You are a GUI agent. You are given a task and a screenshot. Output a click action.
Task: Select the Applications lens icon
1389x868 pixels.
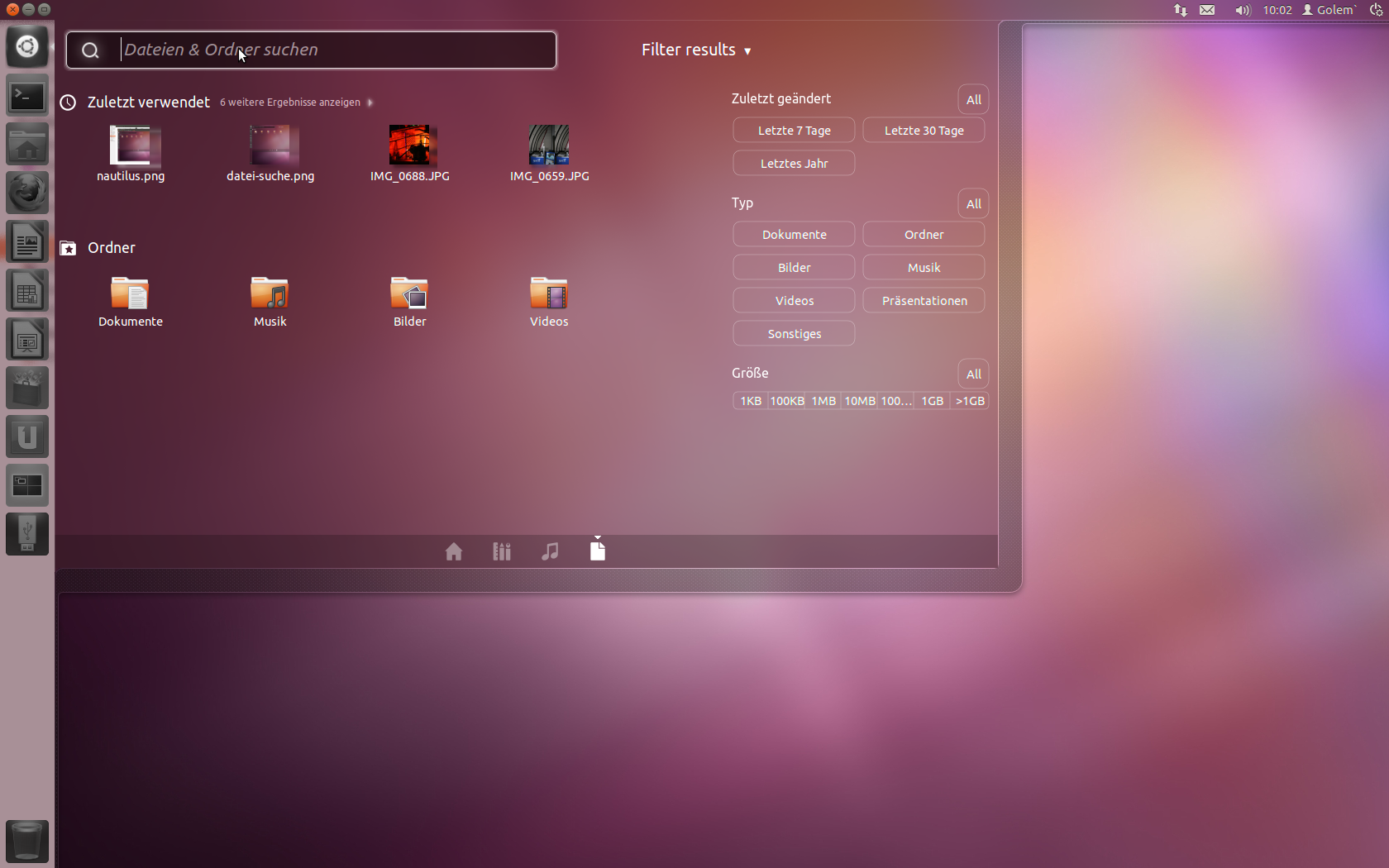(501, 551)
